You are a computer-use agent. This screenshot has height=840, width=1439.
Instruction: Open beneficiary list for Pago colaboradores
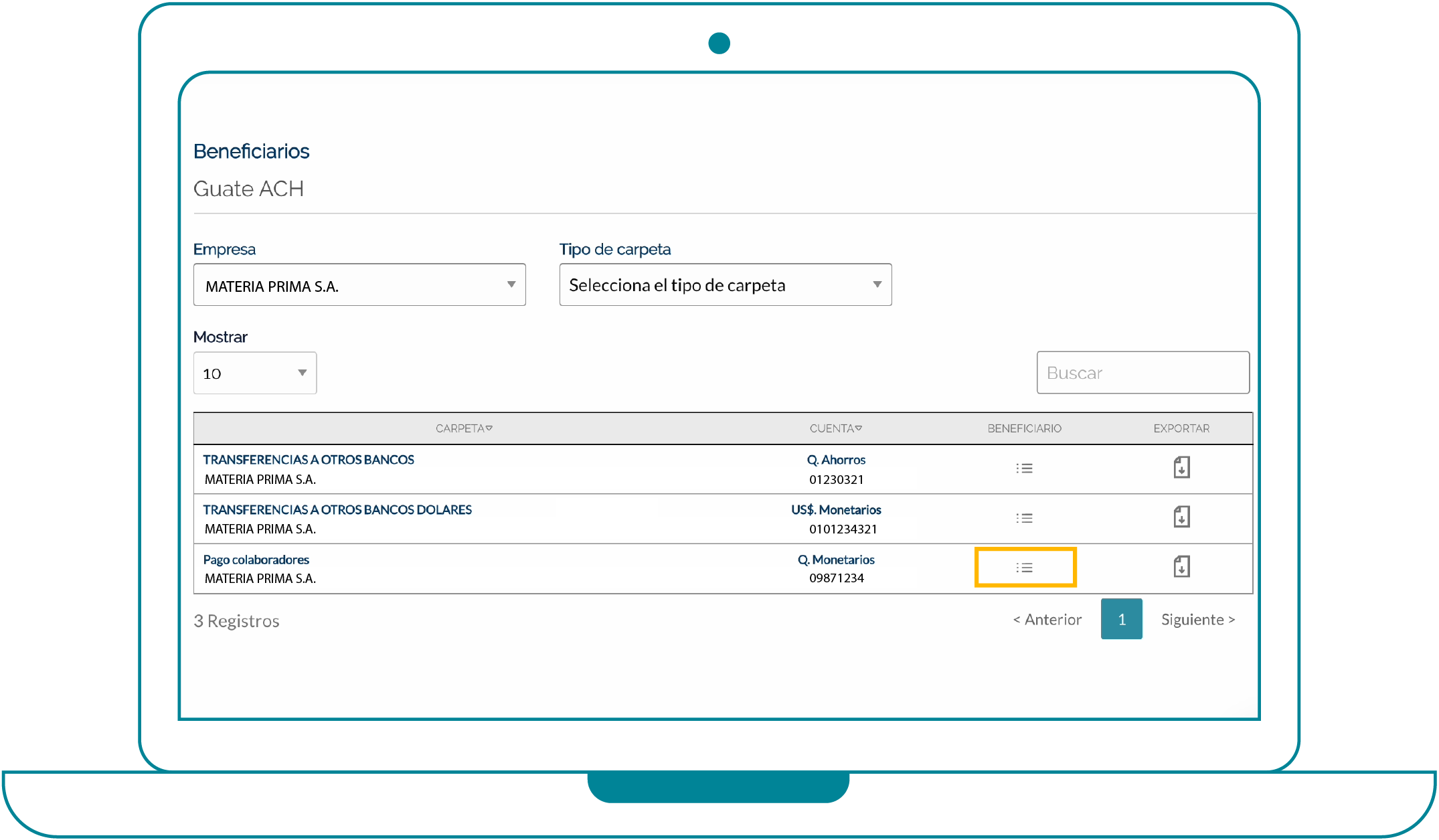pos(1024,568)
